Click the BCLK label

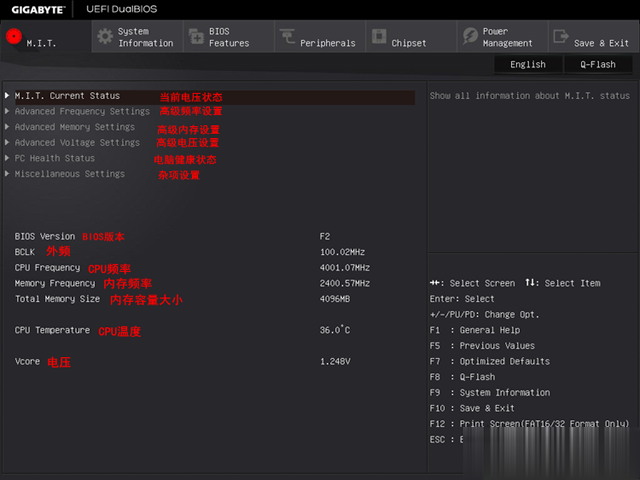tap(24, 252)
